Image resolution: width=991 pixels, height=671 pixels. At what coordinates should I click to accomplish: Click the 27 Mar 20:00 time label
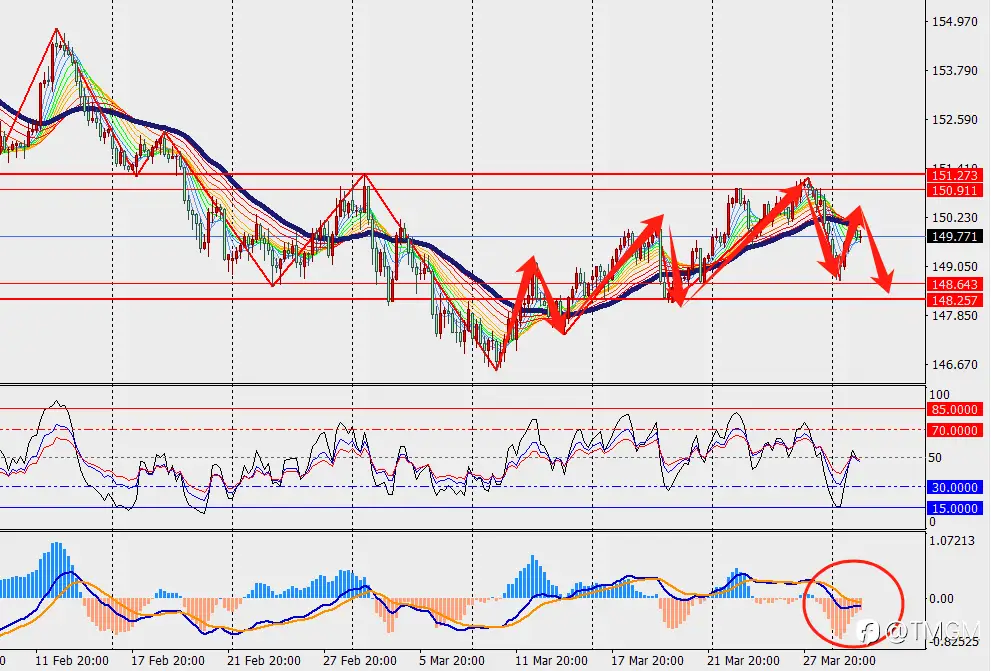point(839,661)
